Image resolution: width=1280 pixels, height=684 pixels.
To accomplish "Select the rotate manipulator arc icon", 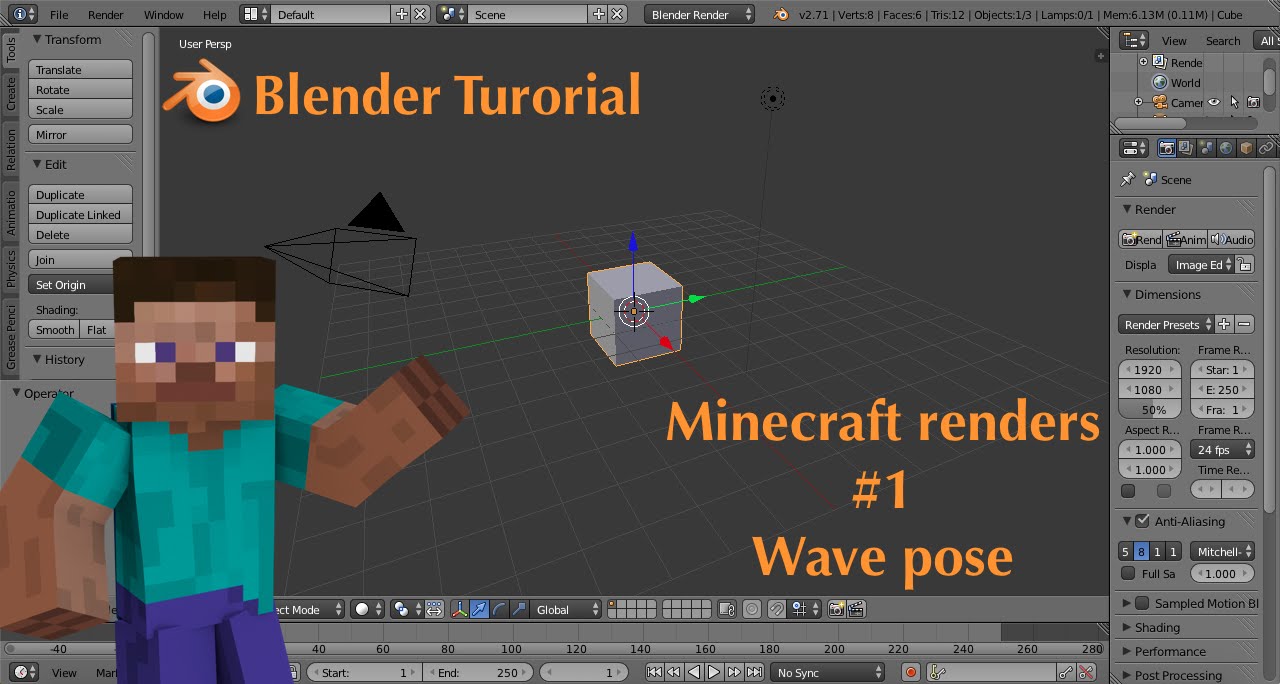I will [x=500, y=609].
